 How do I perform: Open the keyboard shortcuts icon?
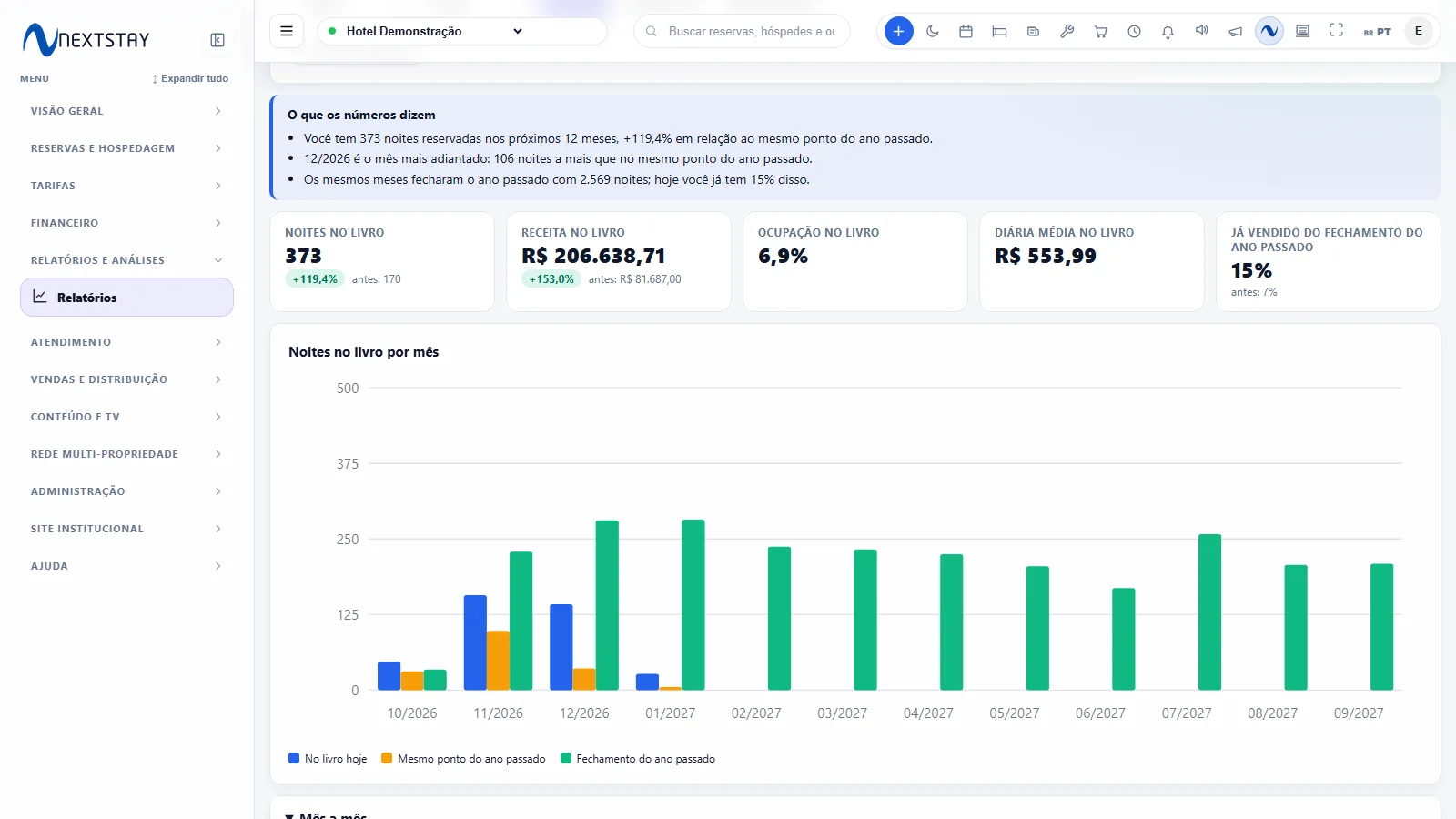[x=1302, y=31]
